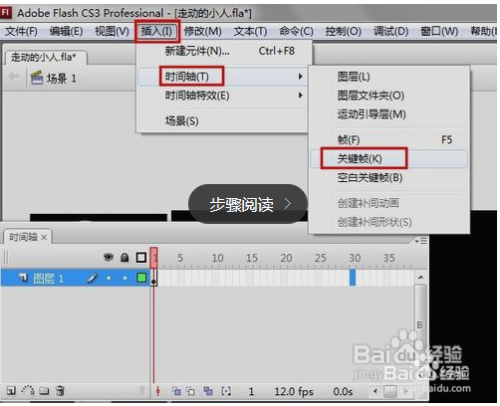Screen dimensions: 500x406
Task: Open the 文本(T) menu
Action: pyautogui.click(x=250, y=31)
